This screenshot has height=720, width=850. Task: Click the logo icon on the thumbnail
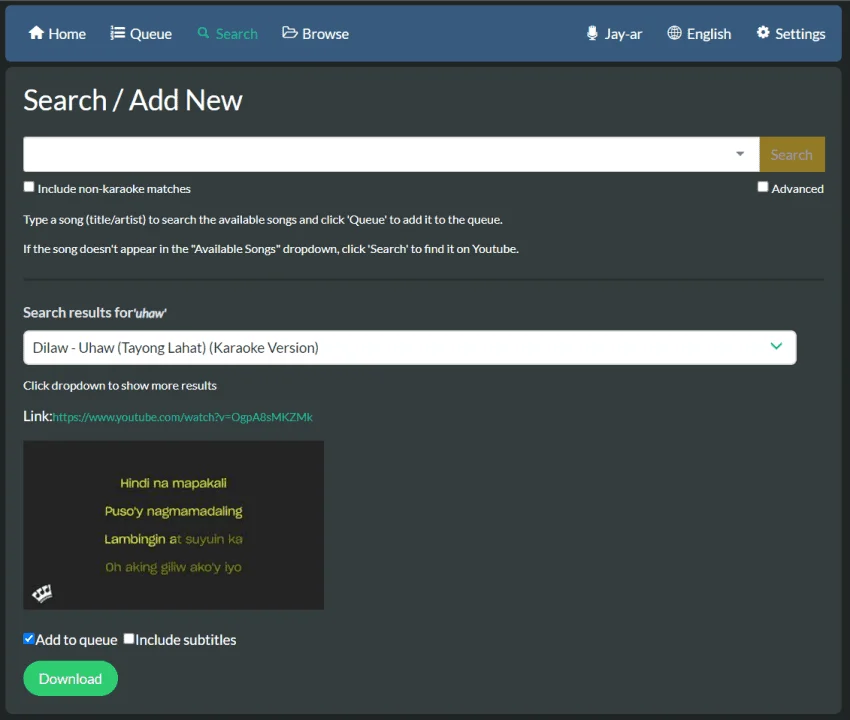42,593
